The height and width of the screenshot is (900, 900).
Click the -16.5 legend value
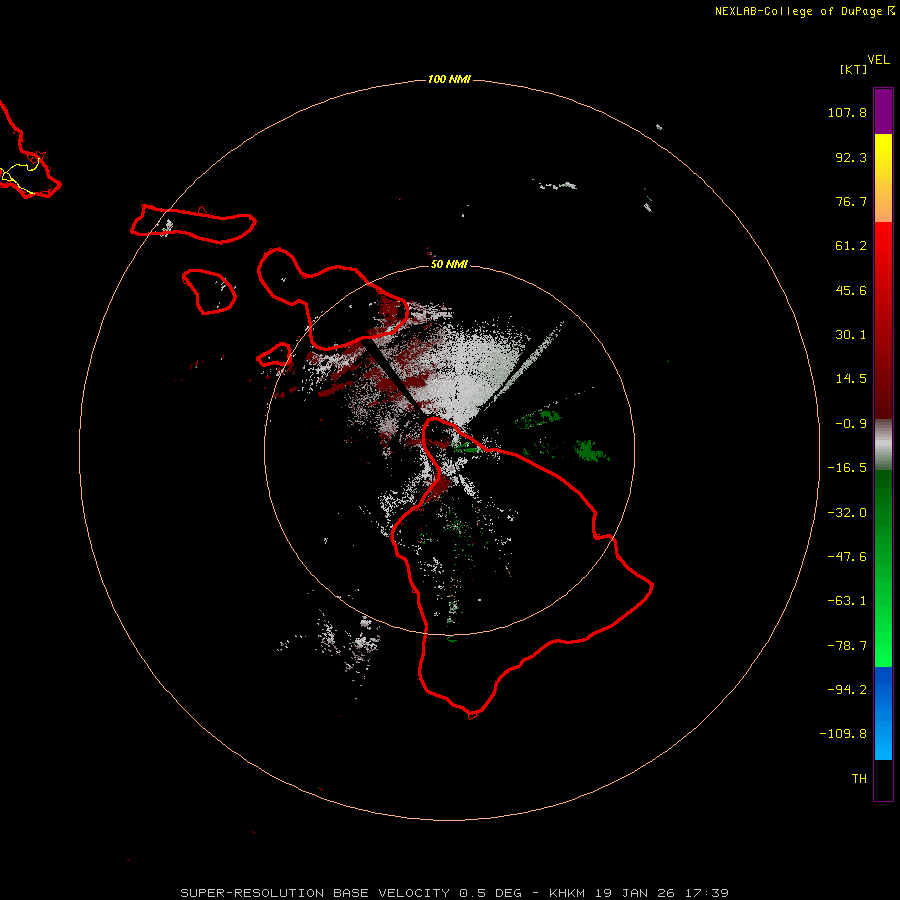(847, 468)
